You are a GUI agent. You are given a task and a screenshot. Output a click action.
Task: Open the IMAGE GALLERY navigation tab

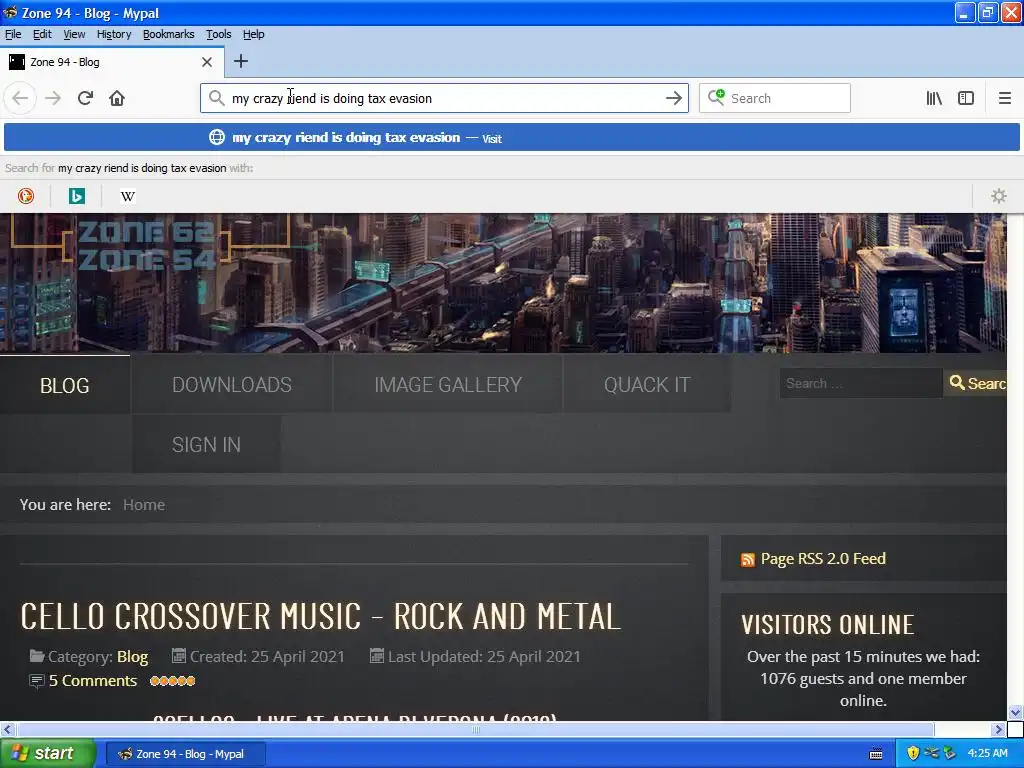[448, 385]
